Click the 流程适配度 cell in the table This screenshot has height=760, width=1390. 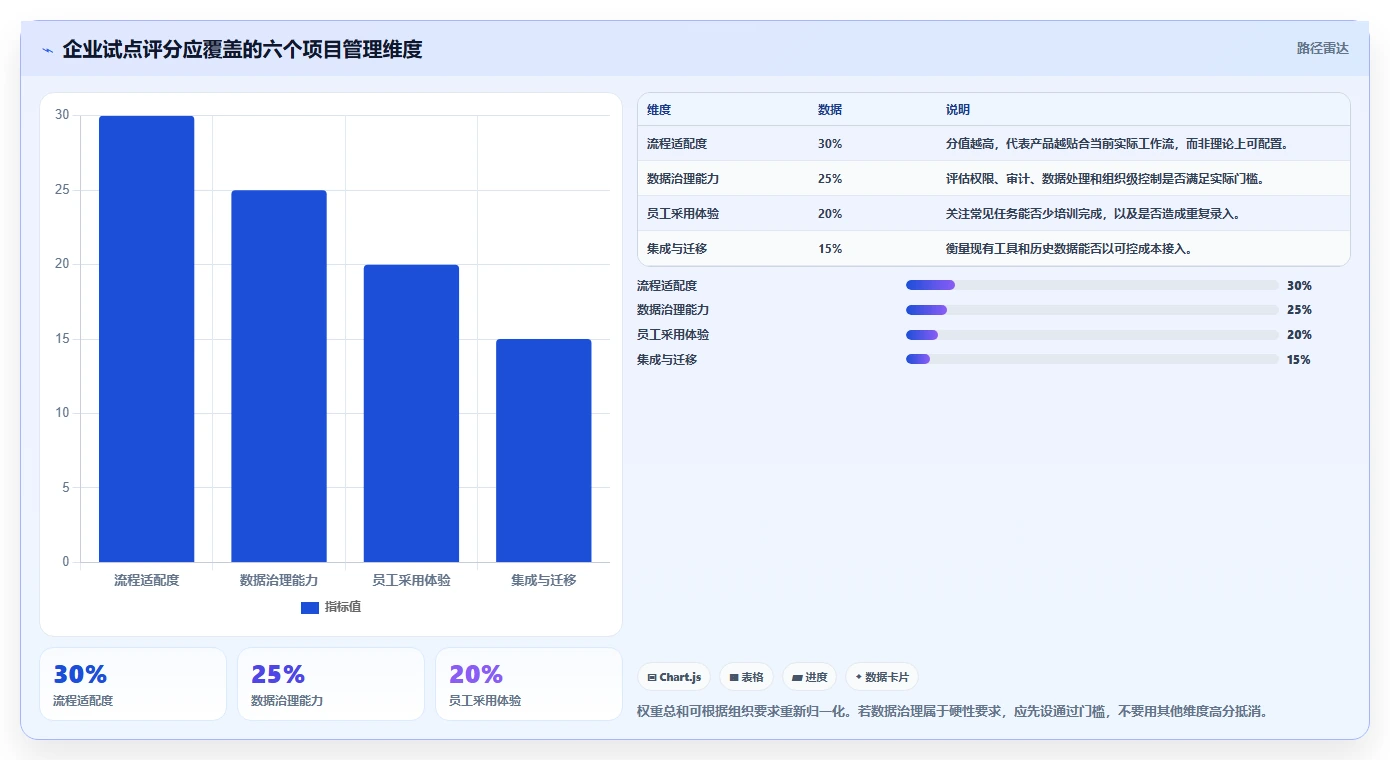pyautogui.click(x=677, y=144)
